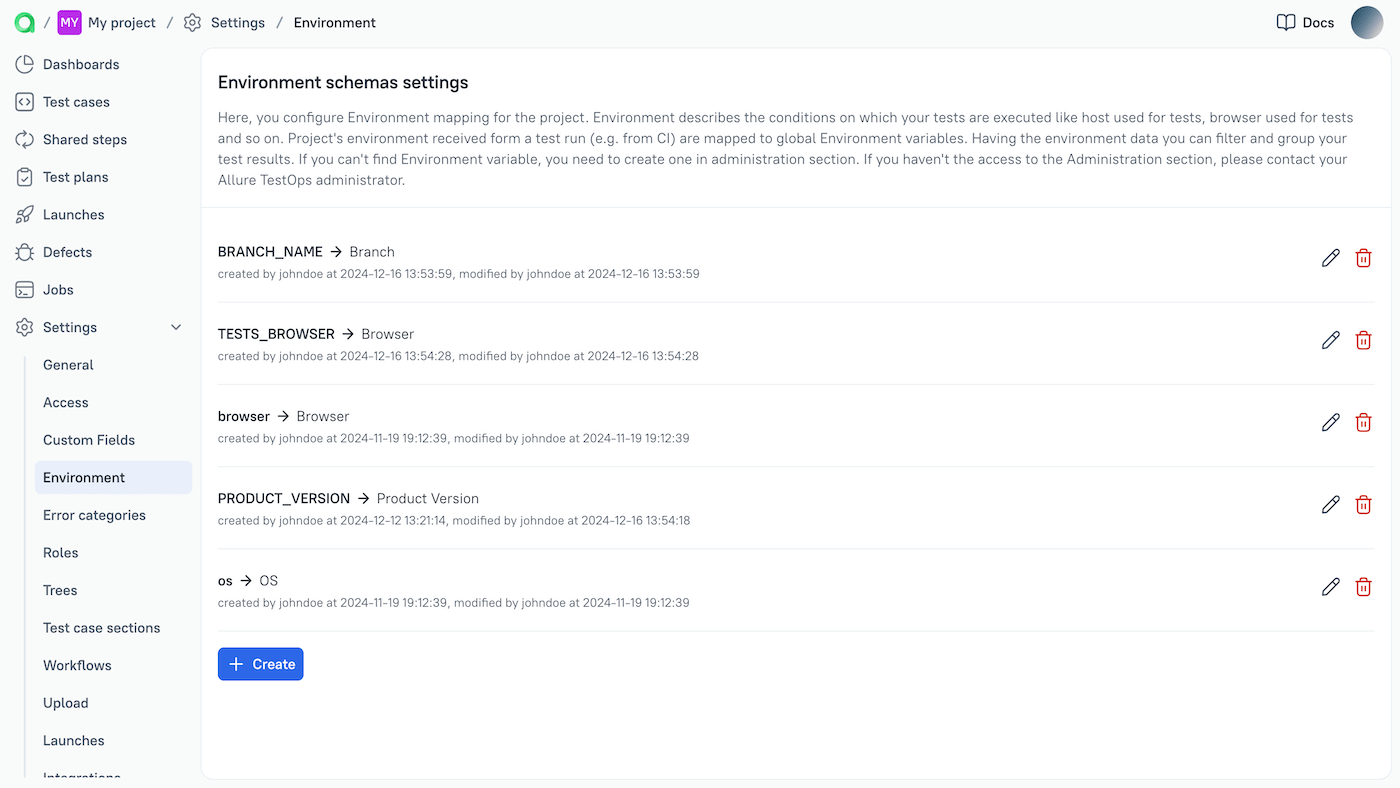Open the Jobs section icon
1400x788 pixels.
tap(25, 289)
